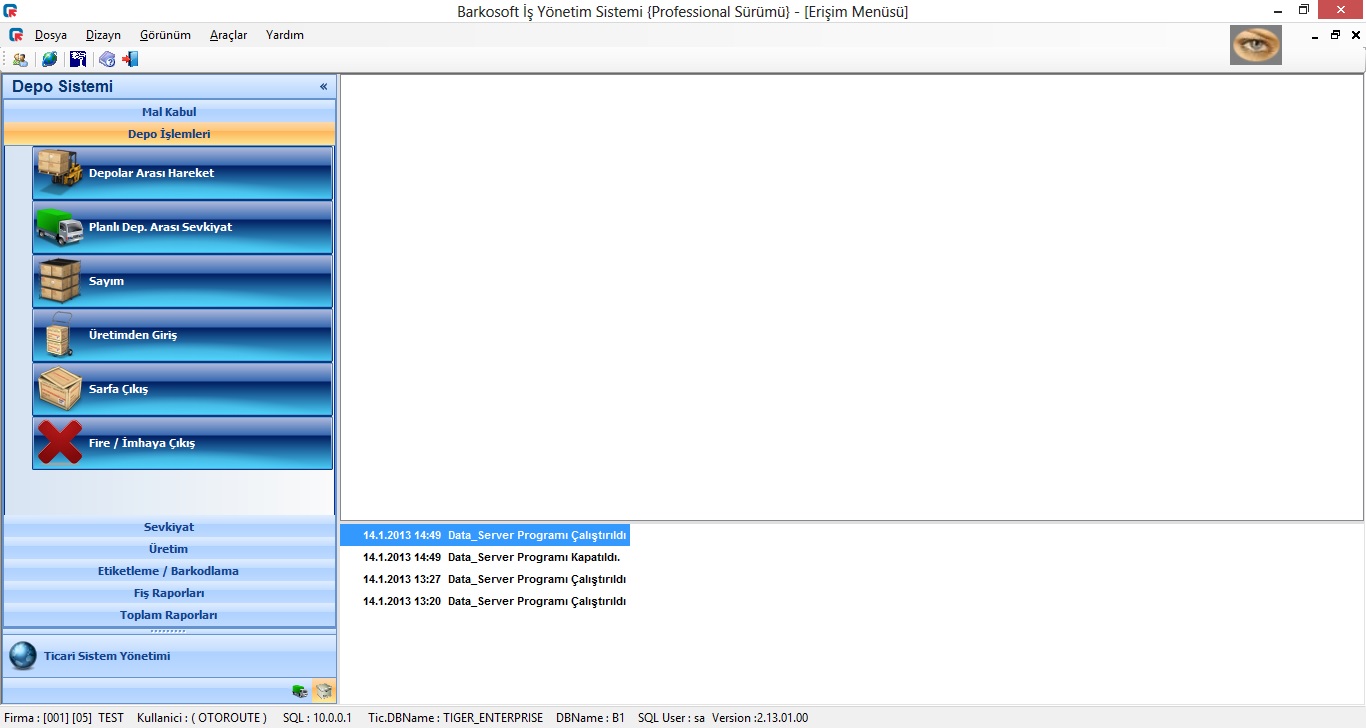The width and height of the screenshot is (1366, 728).
Task: Expand the Sevkiyat section
Action: (x=170, y=527)
